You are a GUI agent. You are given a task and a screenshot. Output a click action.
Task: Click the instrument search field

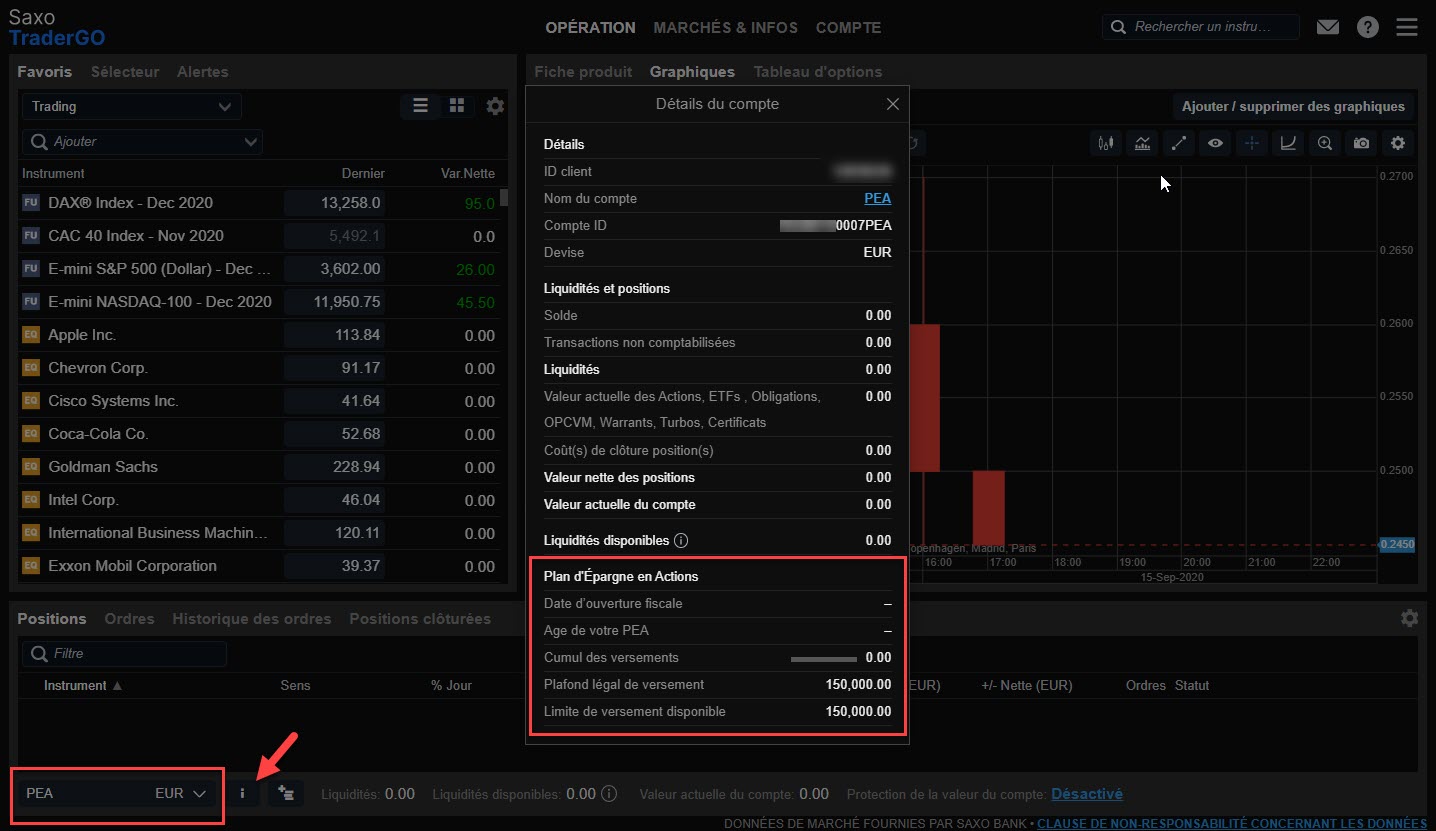click(x=1201, y=27)
